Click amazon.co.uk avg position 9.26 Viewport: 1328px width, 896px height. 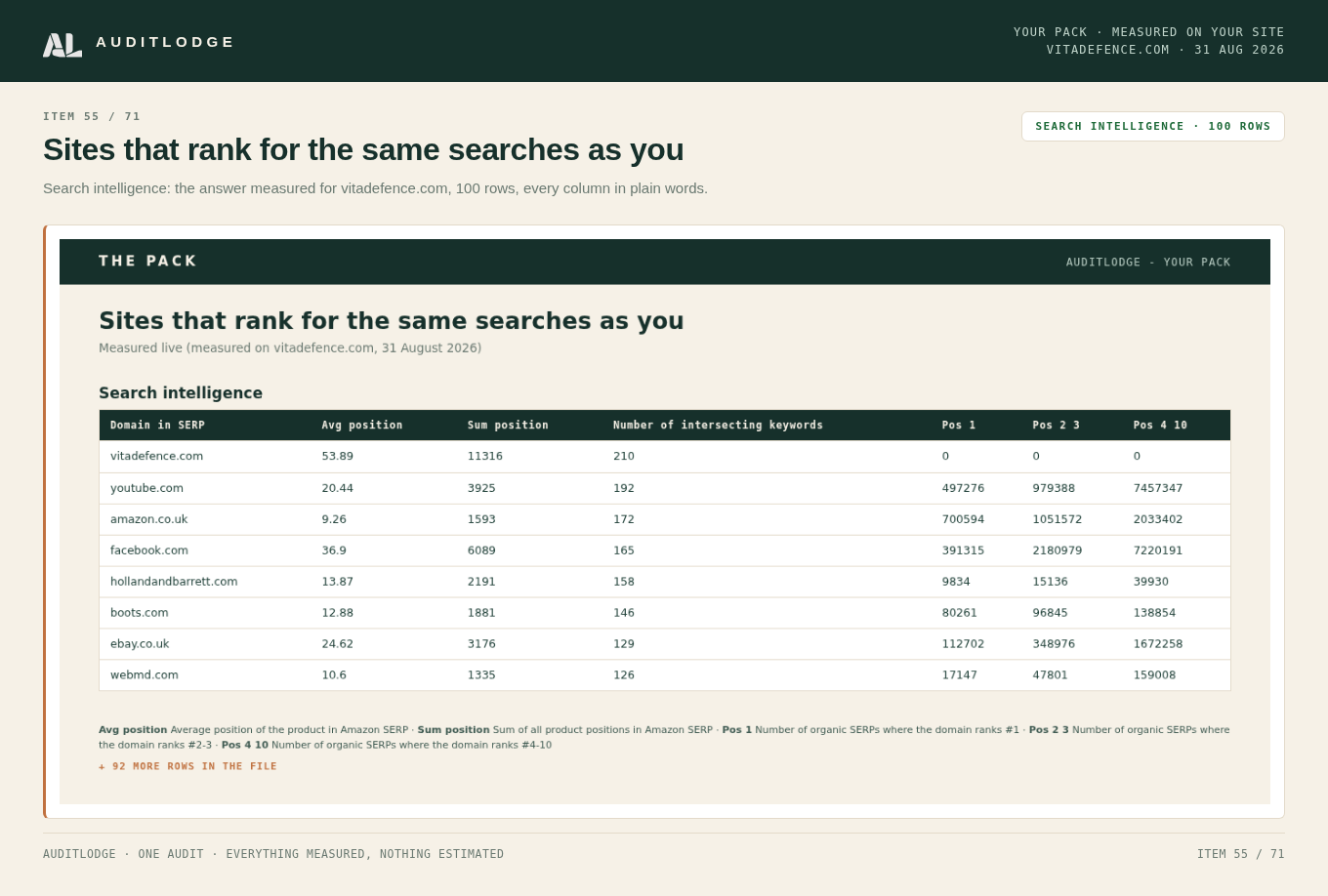334,519
